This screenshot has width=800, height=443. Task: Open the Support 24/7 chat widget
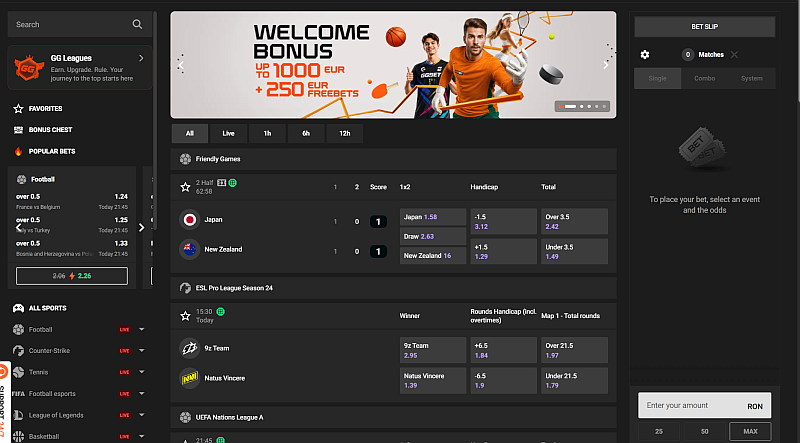point(5,402)
